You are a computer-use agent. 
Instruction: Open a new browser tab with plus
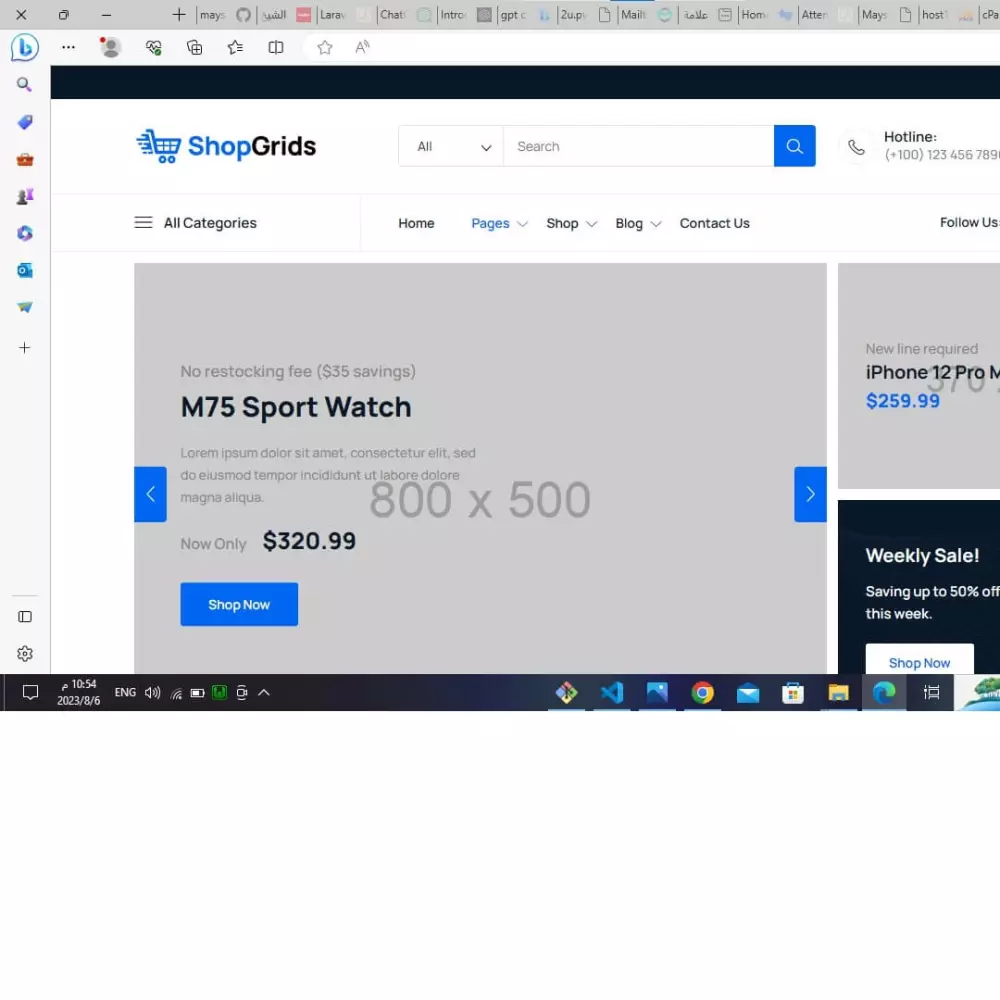click(x=179, y=15)
